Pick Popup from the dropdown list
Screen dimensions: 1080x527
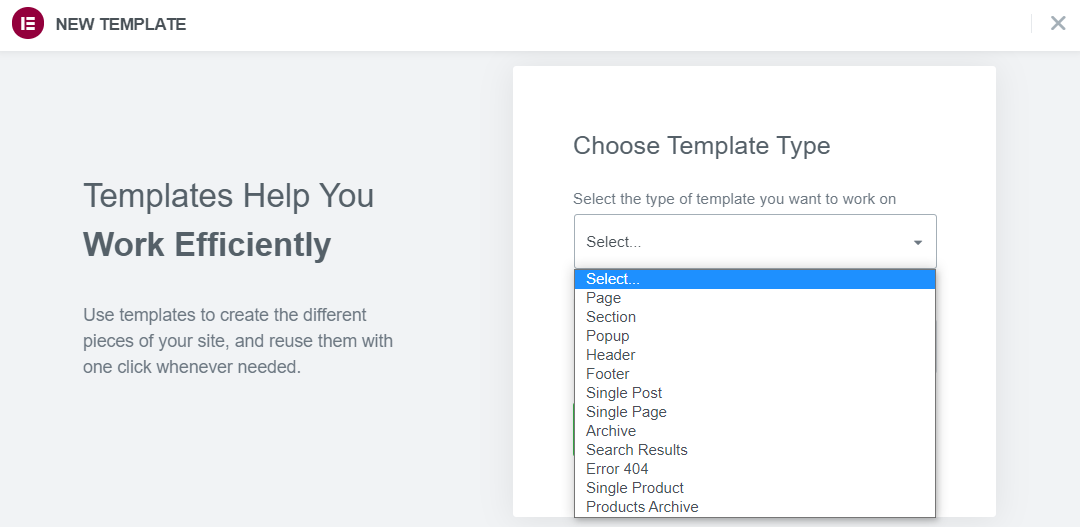[x=755, y=336]
